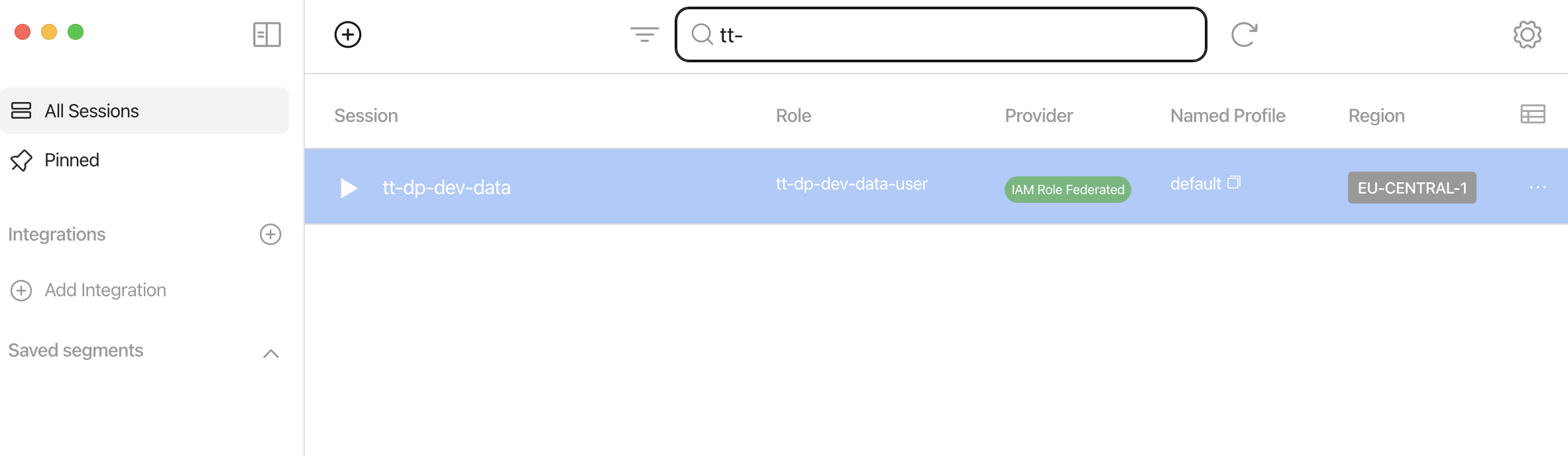The image size is (1568, 456).
Task: Click the Region column header
Action: 1376,116
